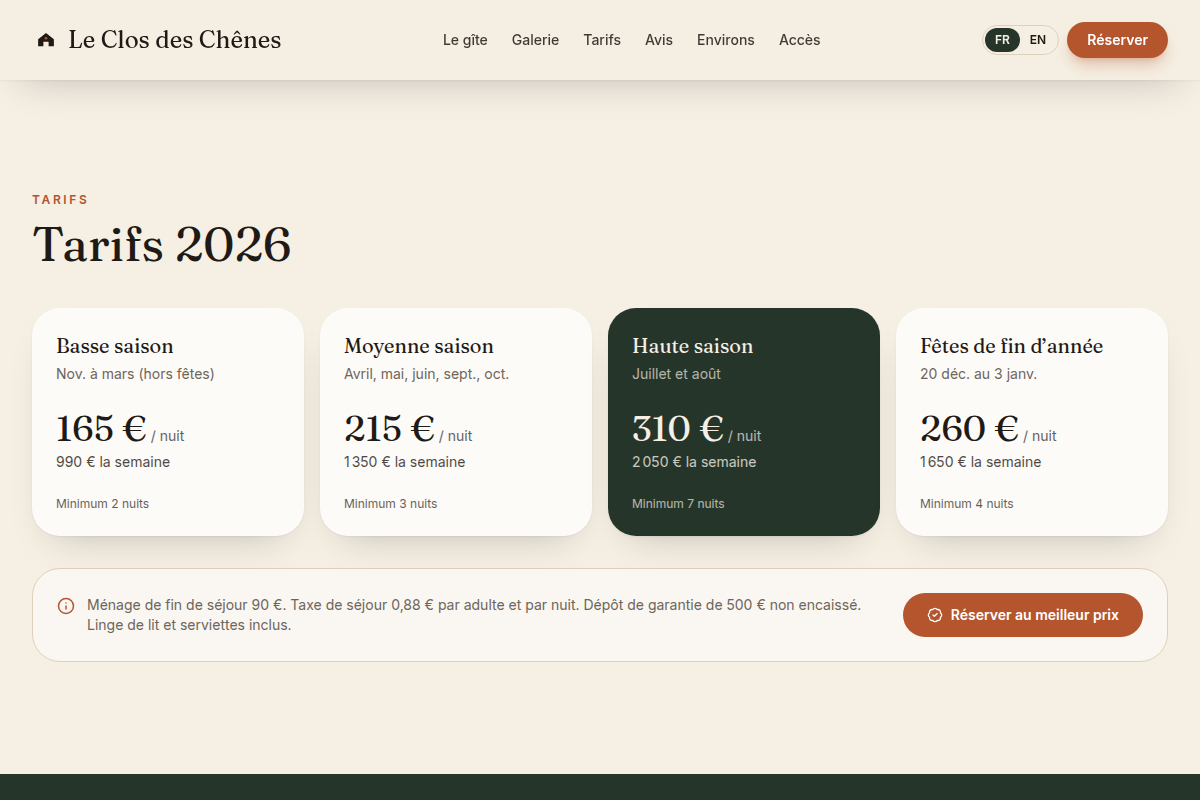Switch language to EN
The image size is (1200, 800).
pos(1038,40)
